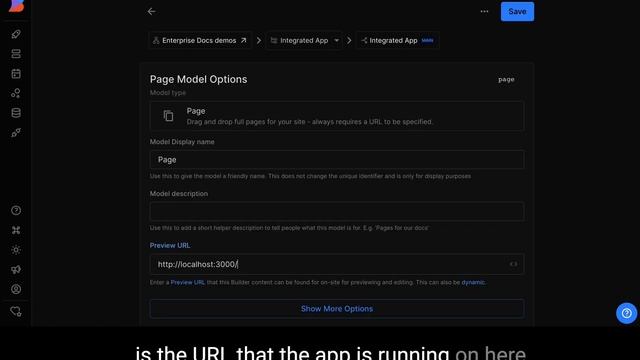Viewport: 640px width, 360px height.
Task: Click the Page Model Options heading
Action: (x=198, y=79)
